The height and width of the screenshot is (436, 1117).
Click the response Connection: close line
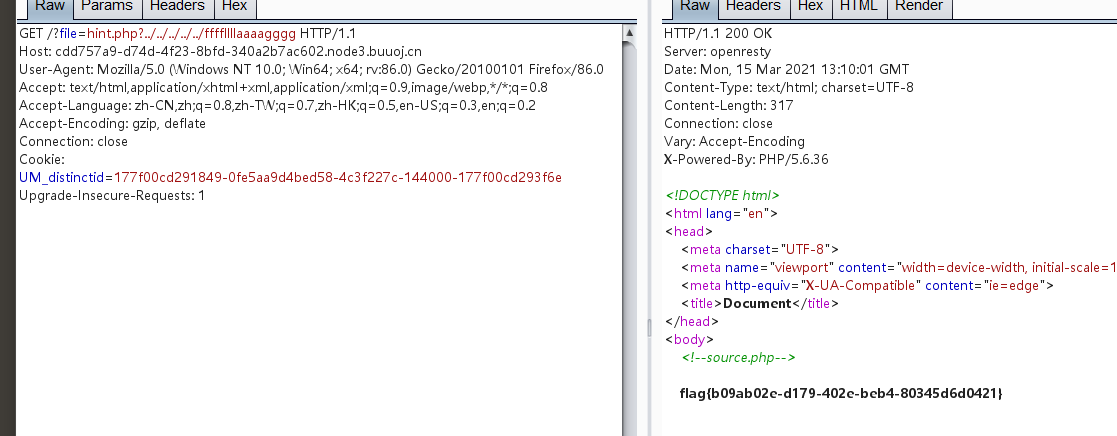tap(718, 123)
